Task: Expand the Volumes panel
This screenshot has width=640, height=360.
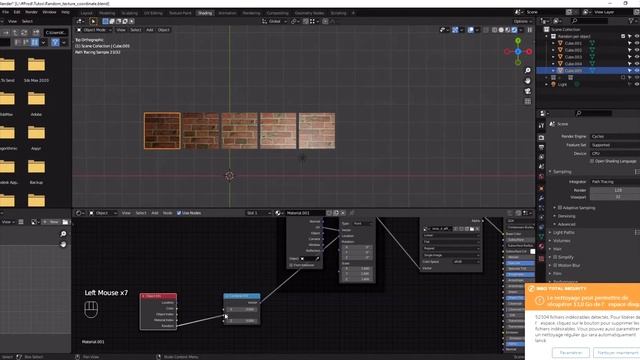Action: (x=562, y=241)
